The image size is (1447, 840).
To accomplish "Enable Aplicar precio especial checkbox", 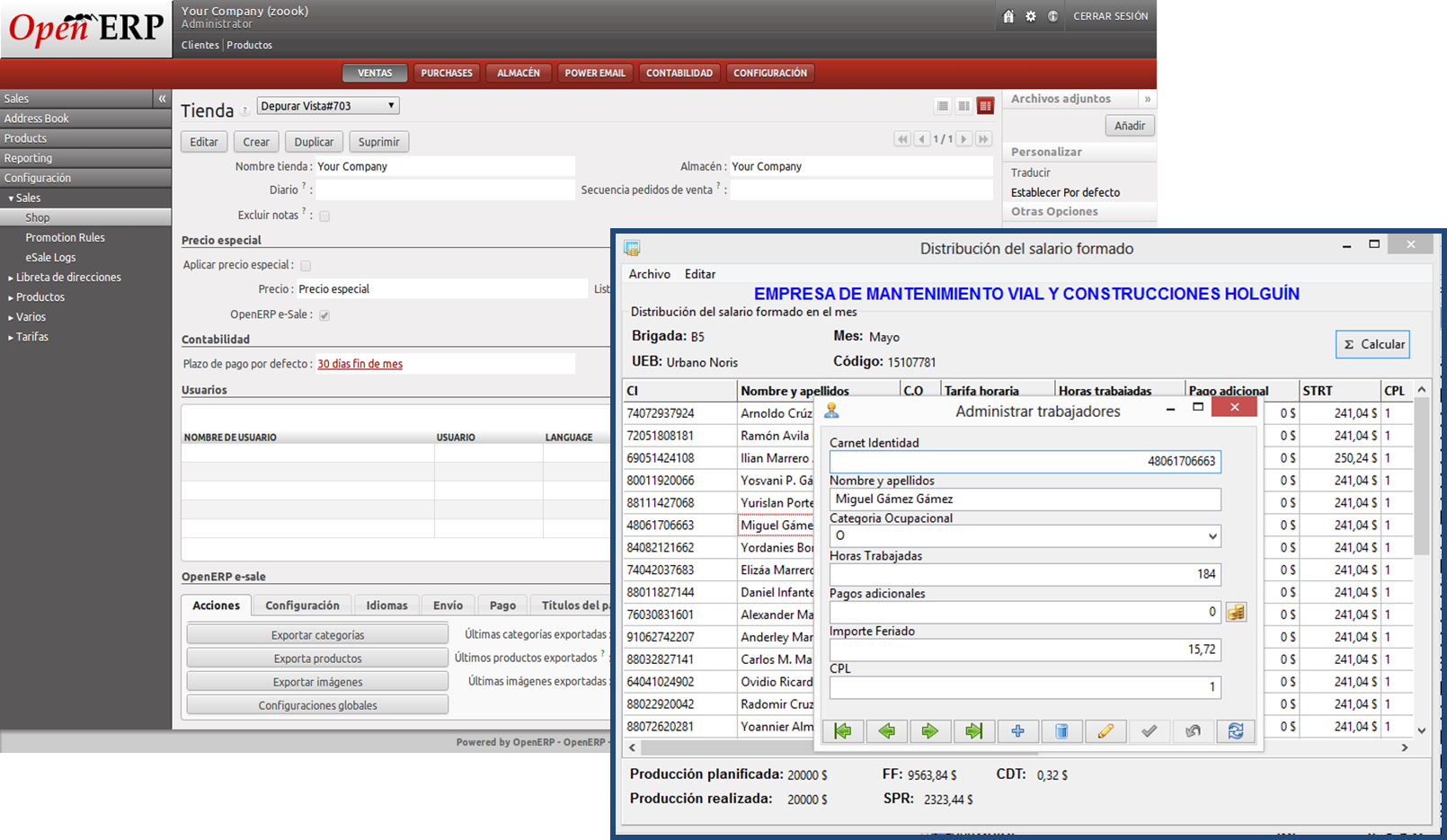I will [306, 266].
